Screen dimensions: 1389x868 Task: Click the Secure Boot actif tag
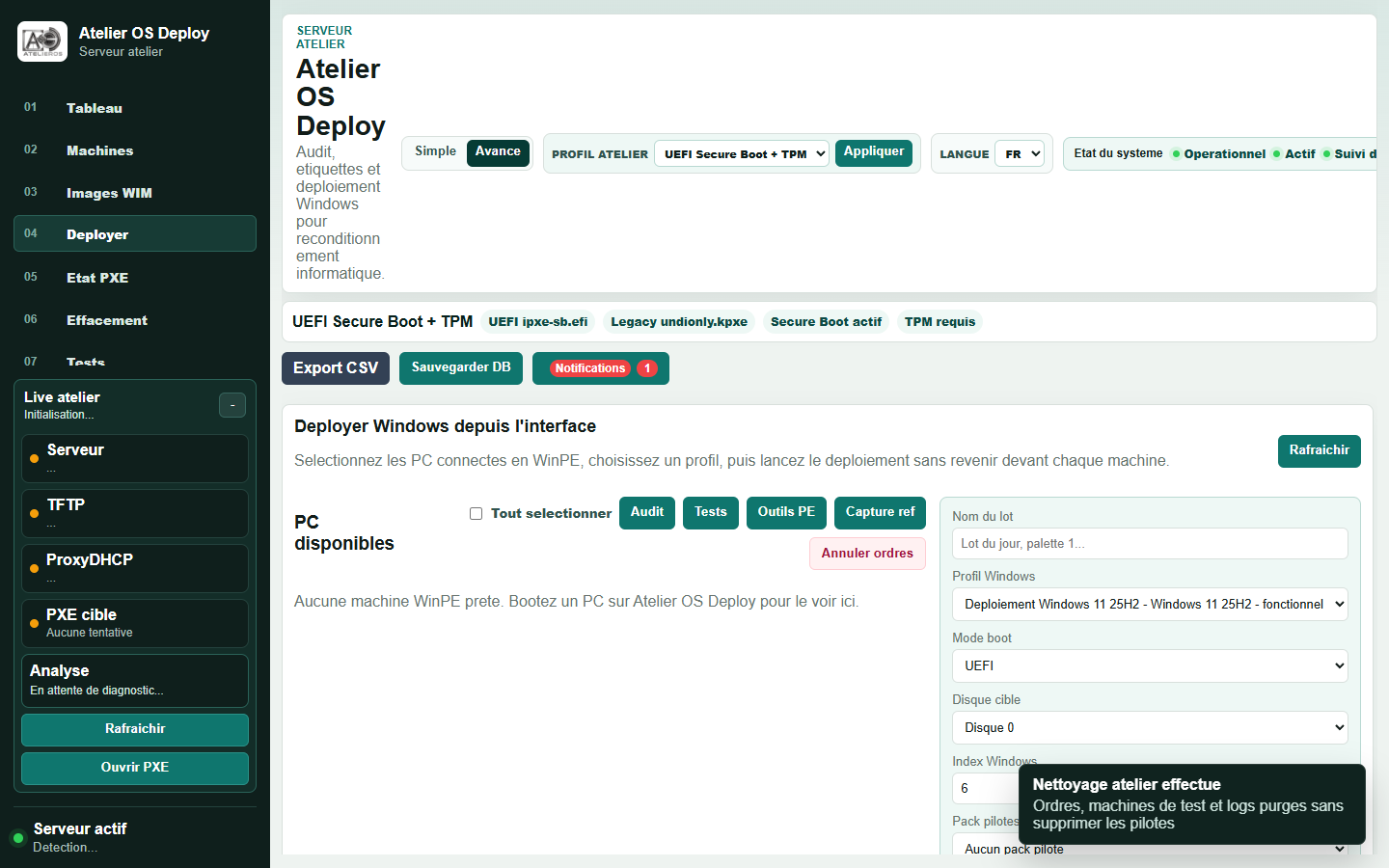click(x=826, y=322)
